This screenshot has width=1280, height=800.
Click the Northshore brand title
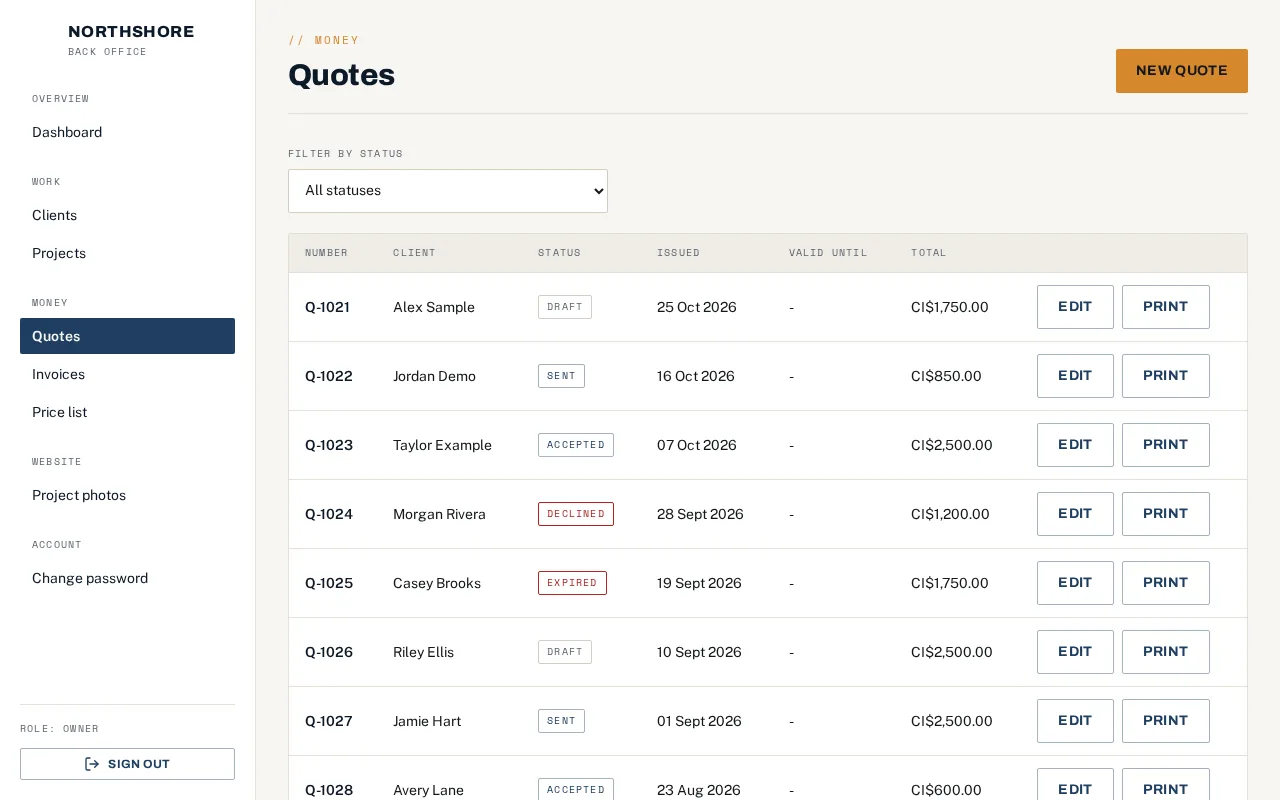point(131,32)
